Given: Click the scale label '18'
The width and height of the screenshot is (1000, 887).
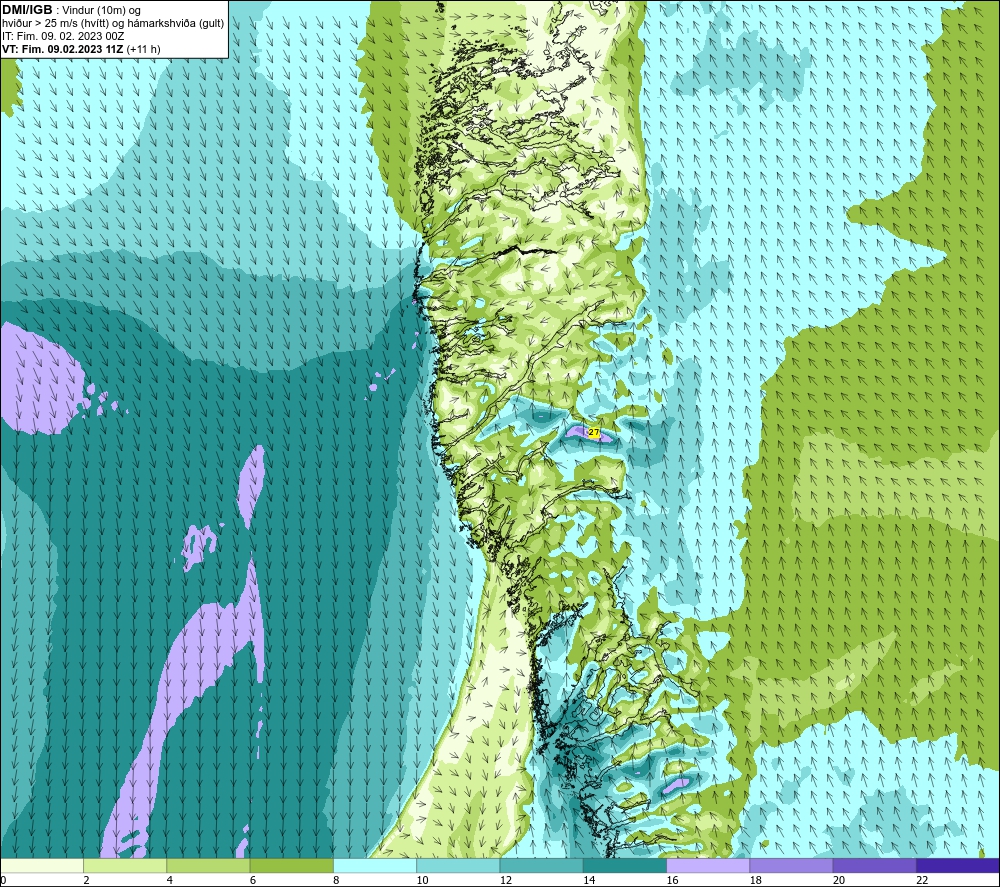Looking at the screenshot, I should click(x=755, y=880).
